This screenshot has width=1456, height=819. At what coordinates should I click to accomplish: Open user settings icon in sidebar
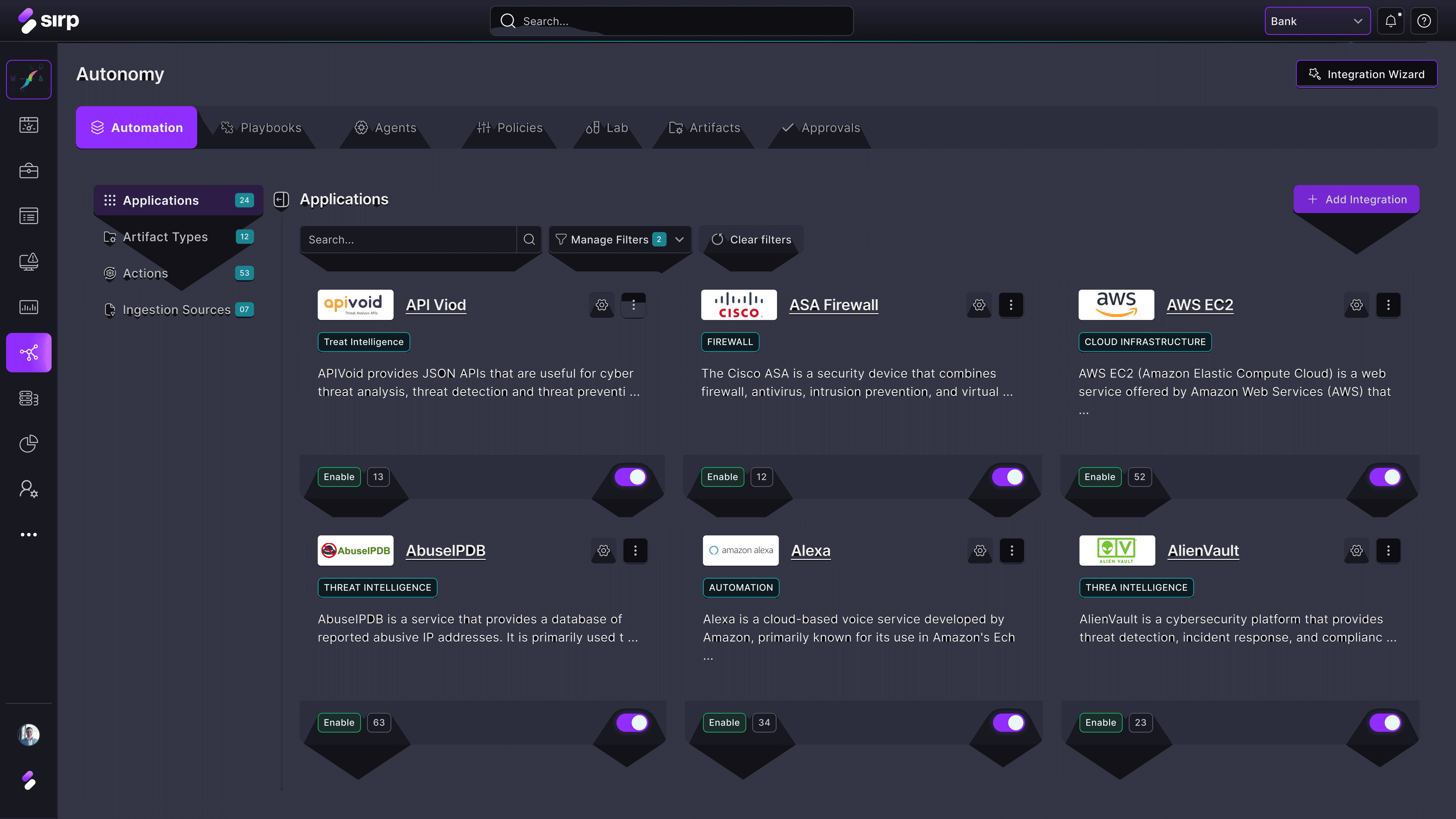(x=29, y=489)
